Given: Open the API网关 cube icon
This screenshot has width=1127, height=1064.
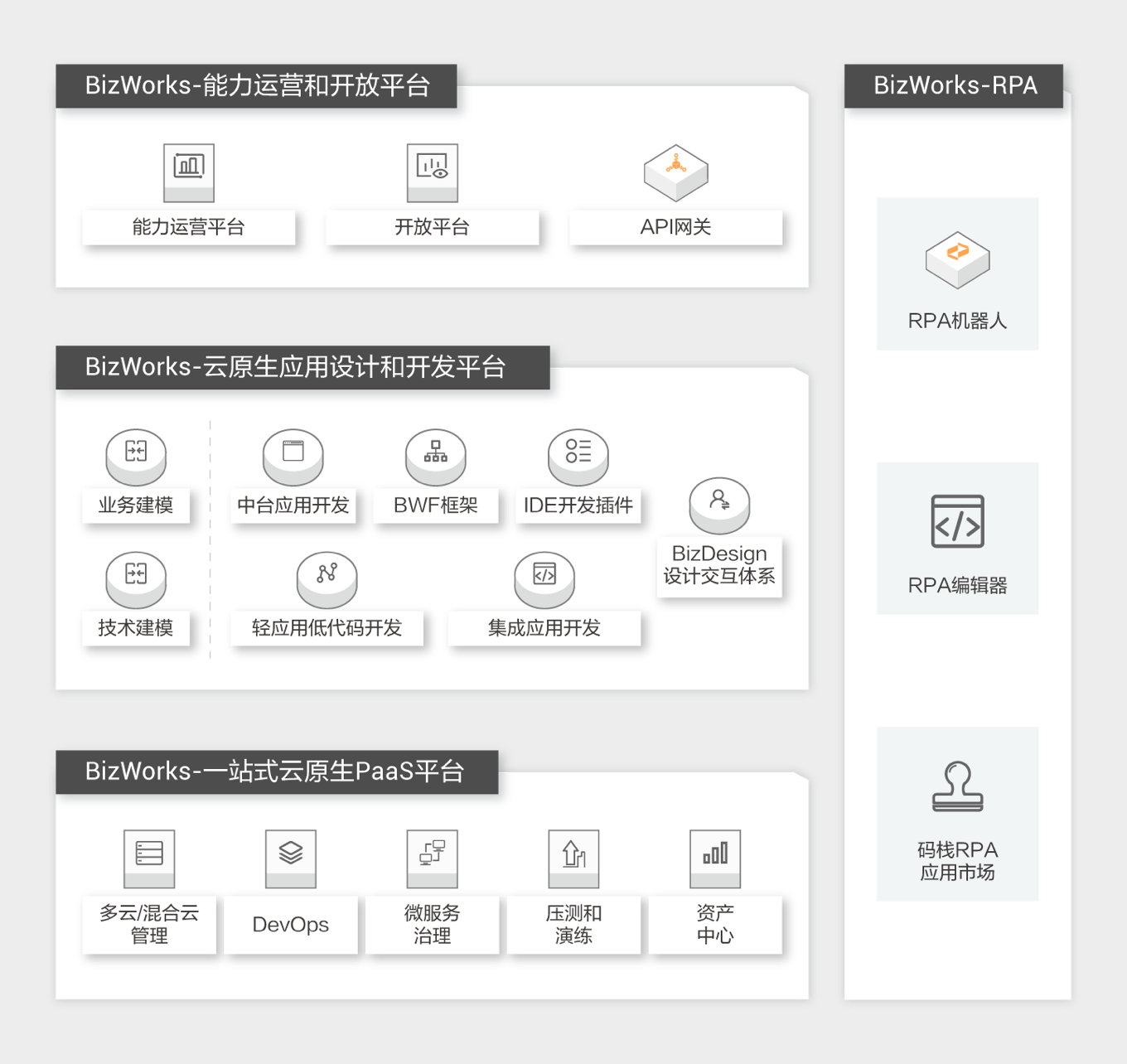Looking at the screenshot, I should (676, 172).
